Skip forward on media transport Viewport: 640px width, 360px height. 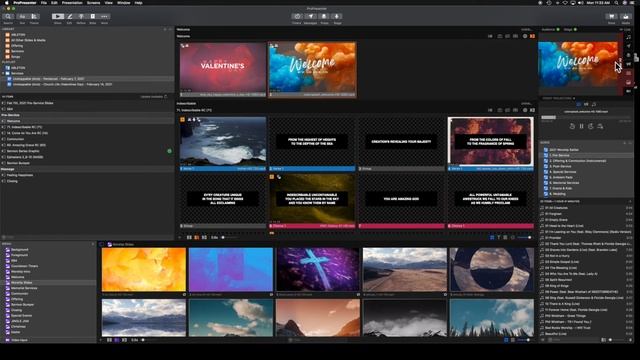(x=591, y=127)
